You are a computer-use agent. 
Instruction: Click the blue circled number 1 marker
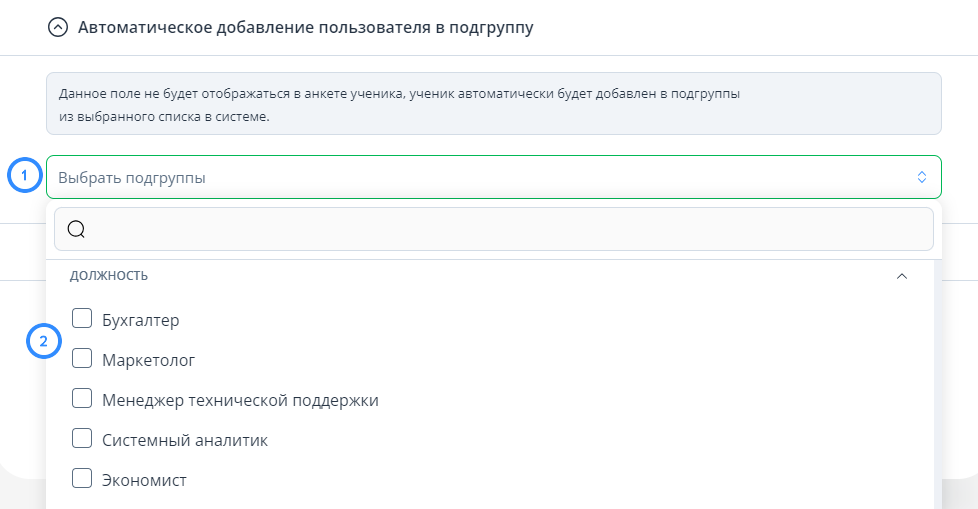pos(24,175)
